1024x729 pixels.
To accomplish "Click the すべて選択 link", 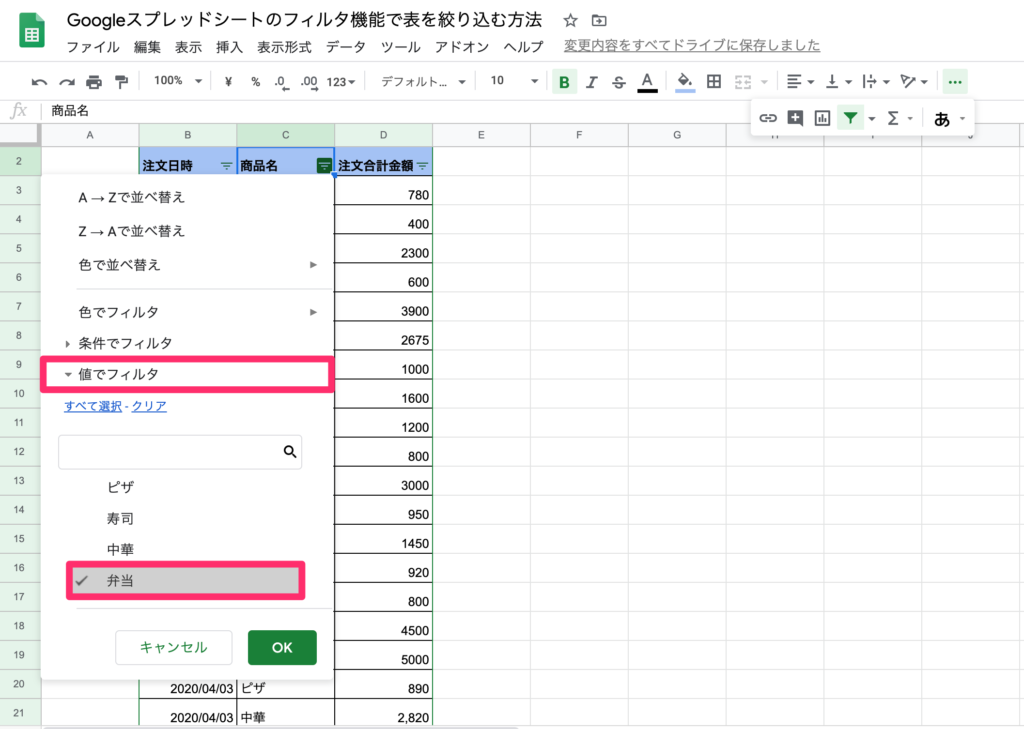I will click(x=92, y=406).
